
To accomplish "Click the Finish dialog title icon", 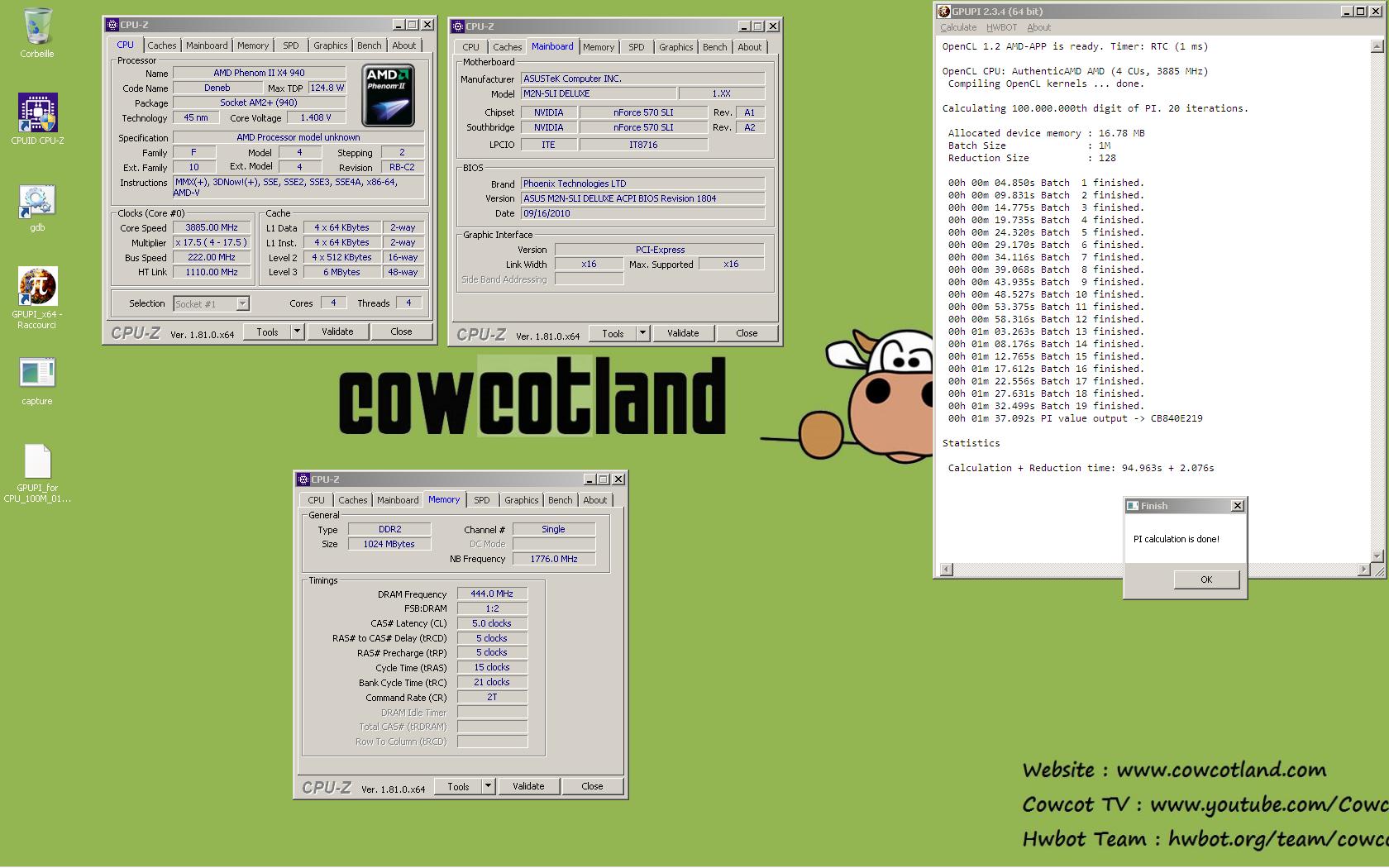I will 1133,506.
